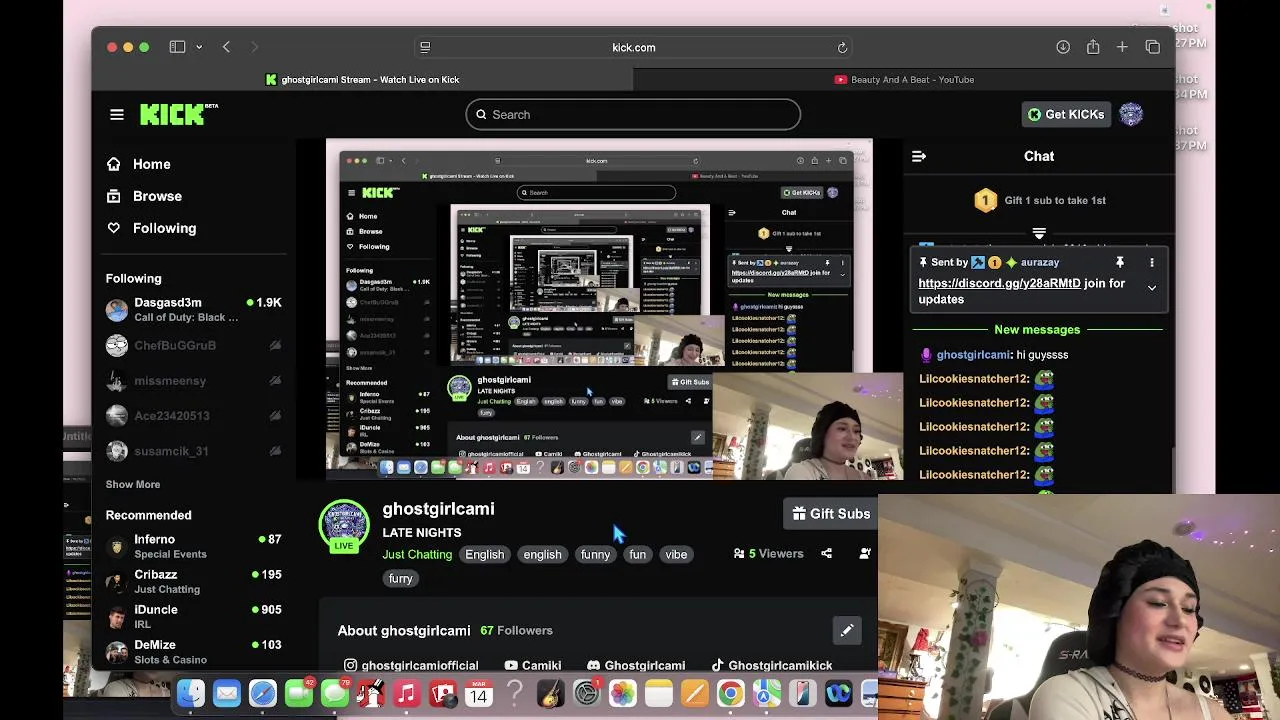This screenshot has width=1280, height=720.
Task: Open the ghostgirlcamiofficial Instagram link
Action: pos(411,665)
